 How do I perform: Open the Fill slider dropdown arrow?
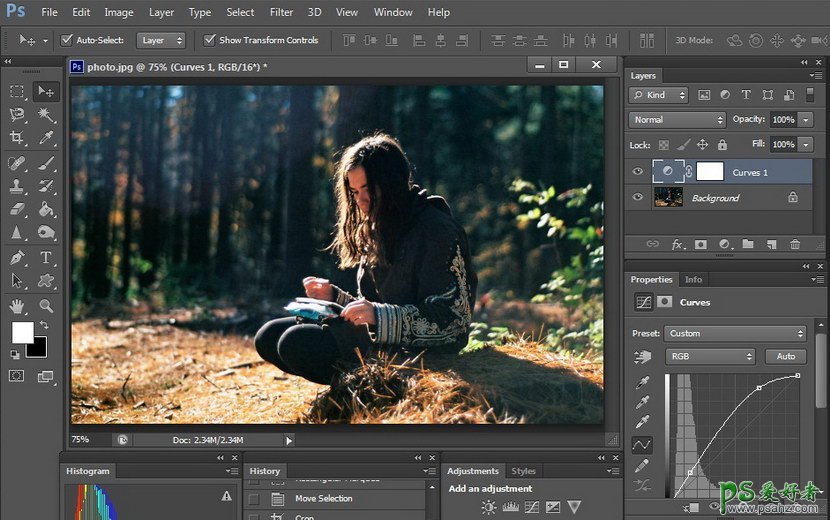(806, 144)
